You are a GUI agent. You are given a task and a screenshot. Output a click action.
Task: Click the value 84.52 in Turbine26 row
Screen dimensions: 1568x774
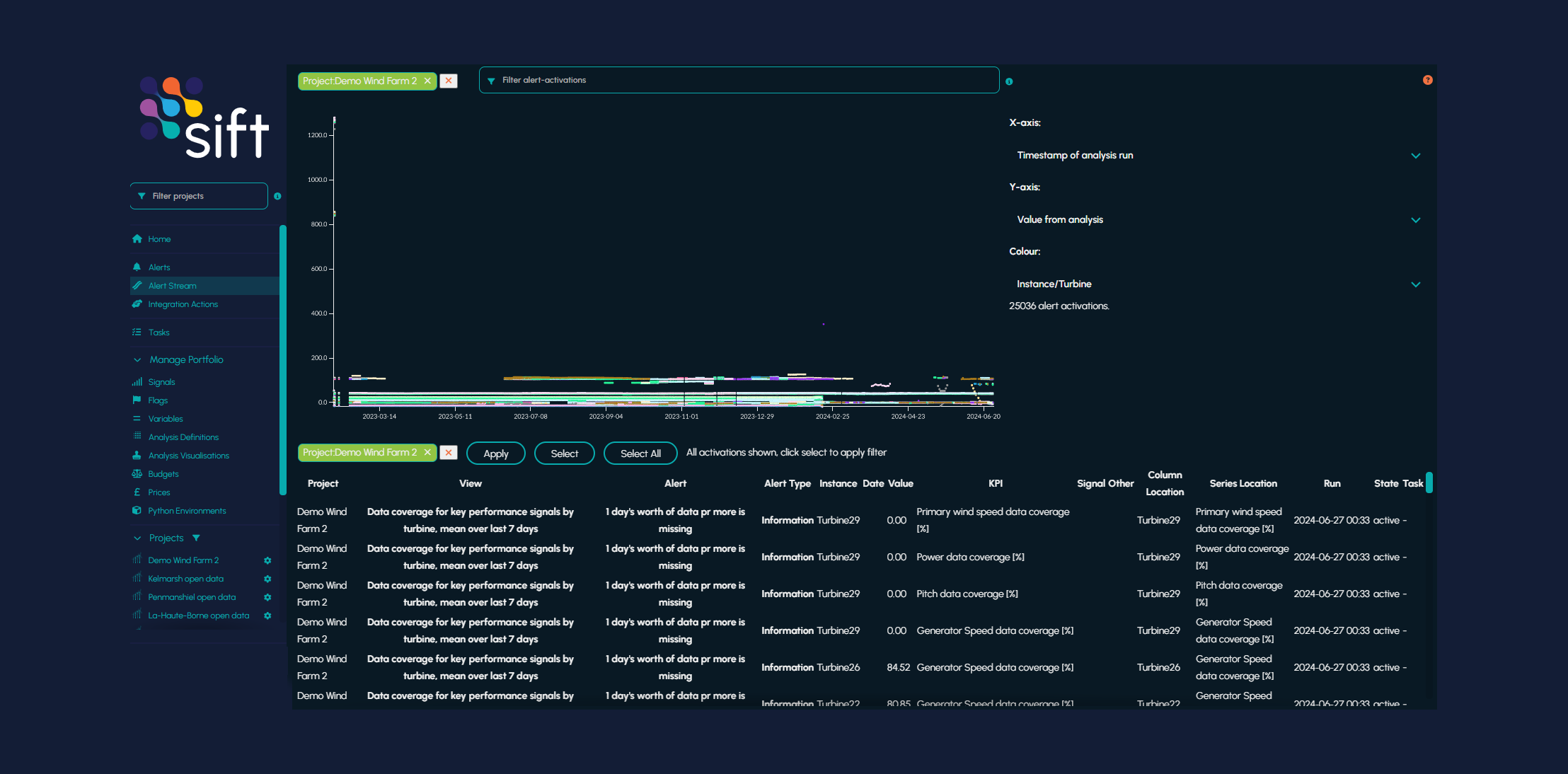click(x=898, y=667)
